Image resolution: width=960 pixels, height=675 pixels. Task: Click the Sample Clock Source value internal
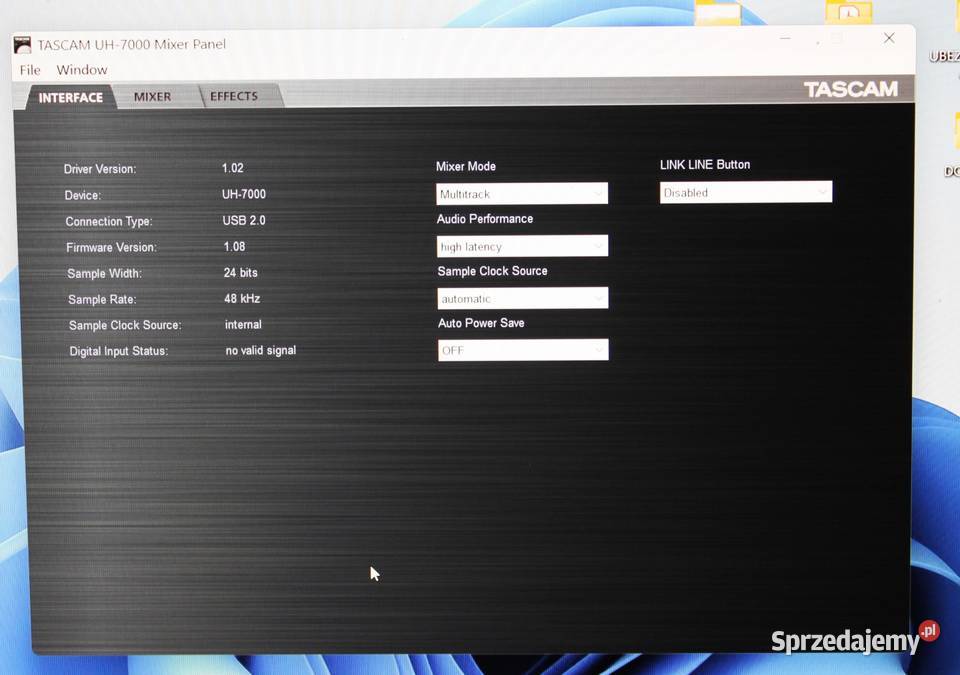coord(243,325)
